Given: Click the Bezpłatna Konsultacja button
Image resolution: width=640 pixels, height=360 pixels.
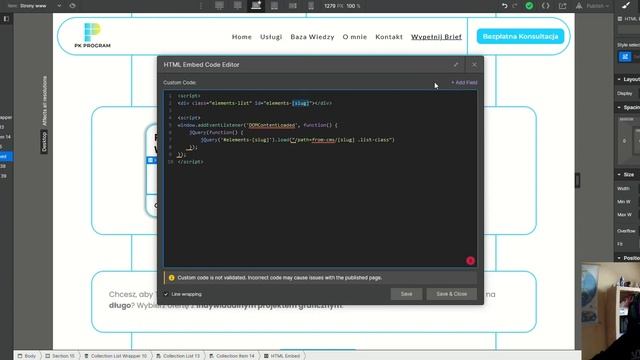Looking at the screenshot, I should point(520,36).
